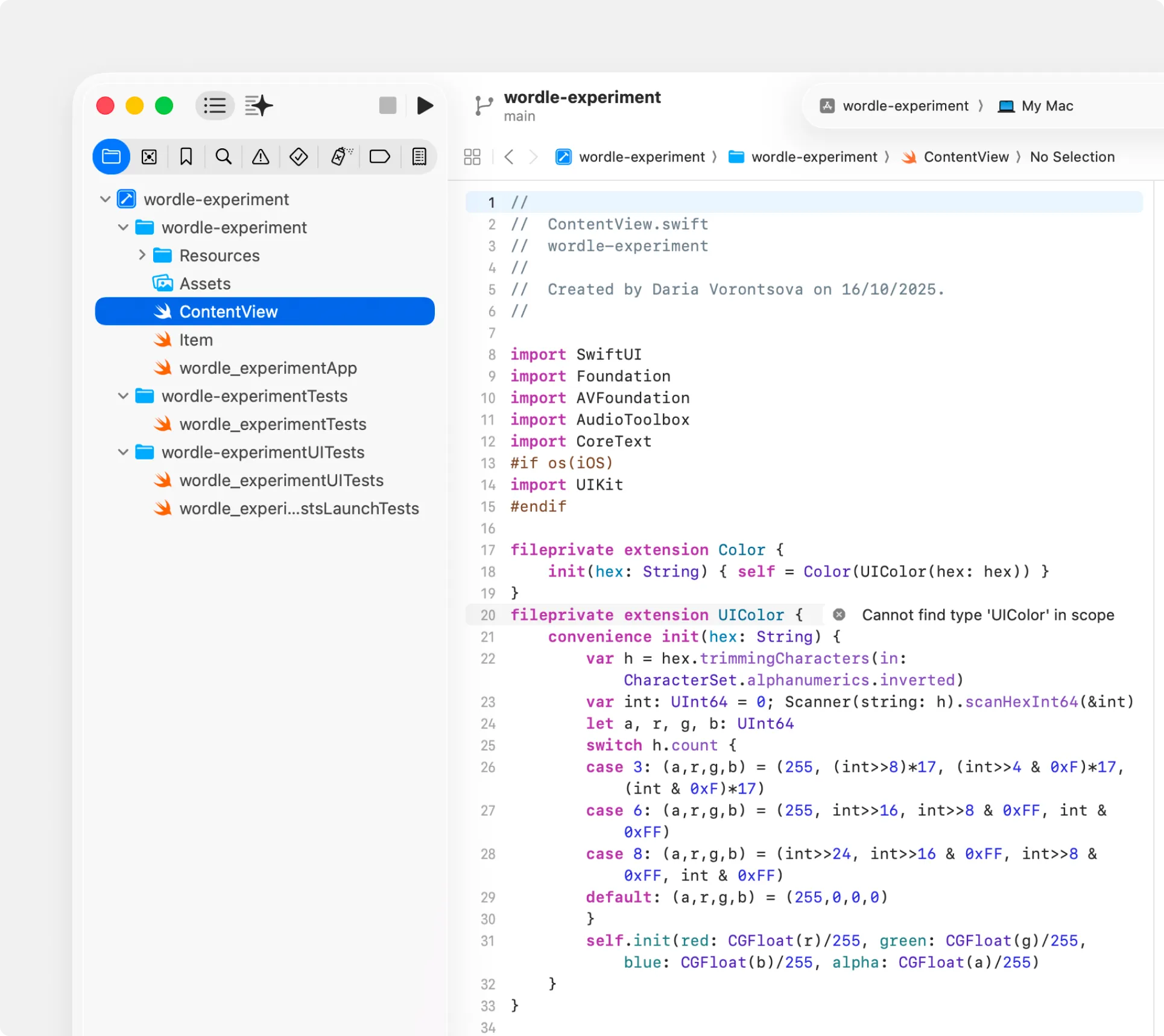
Task: Click the 'import AVFoundation' line
Action: pyautogui.click(x=599, y=397)
